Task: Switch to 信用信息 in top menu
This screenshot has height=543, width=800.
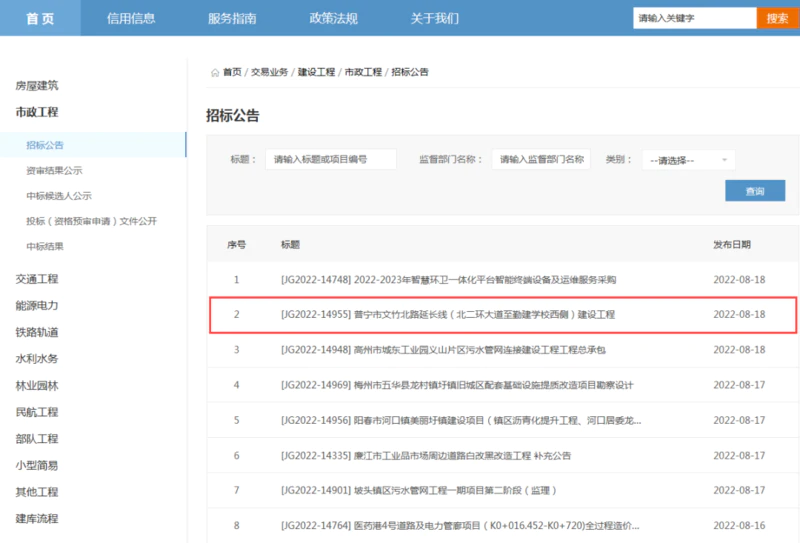Action: tap(131, 18)
